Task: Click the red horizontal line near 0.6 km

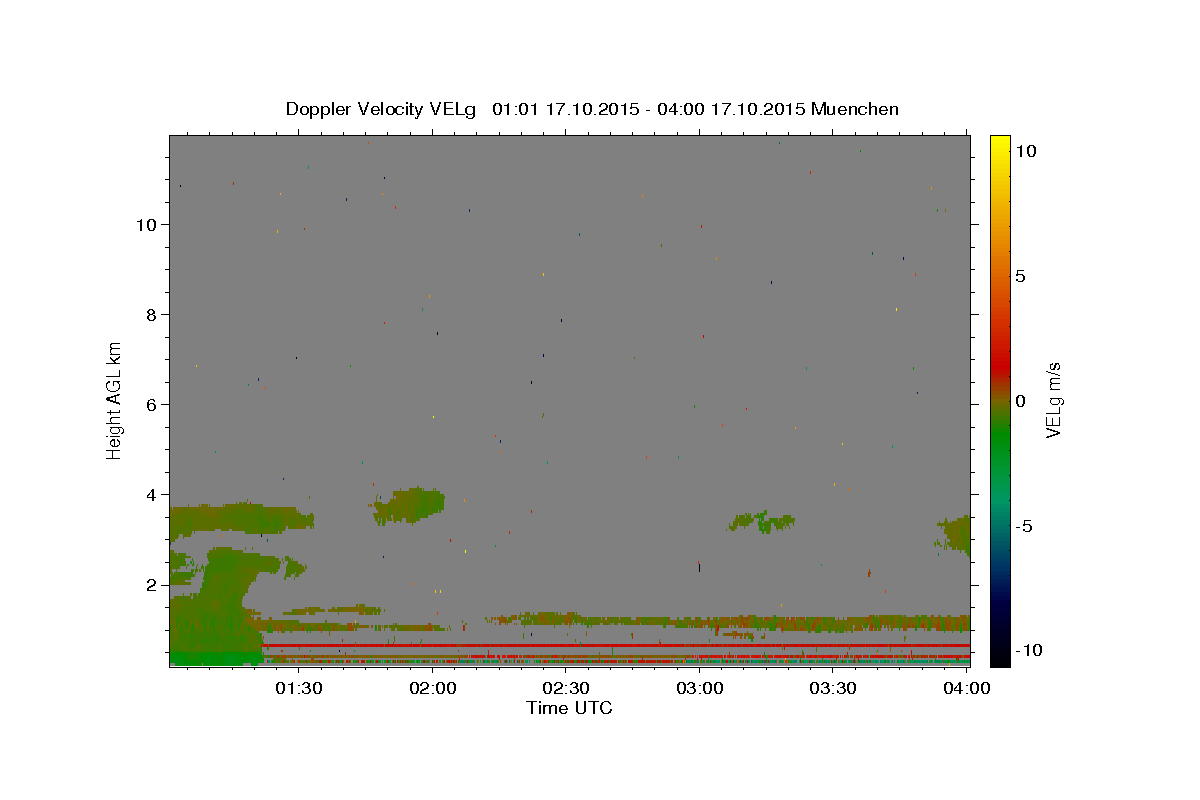Action: coord(615,646)
